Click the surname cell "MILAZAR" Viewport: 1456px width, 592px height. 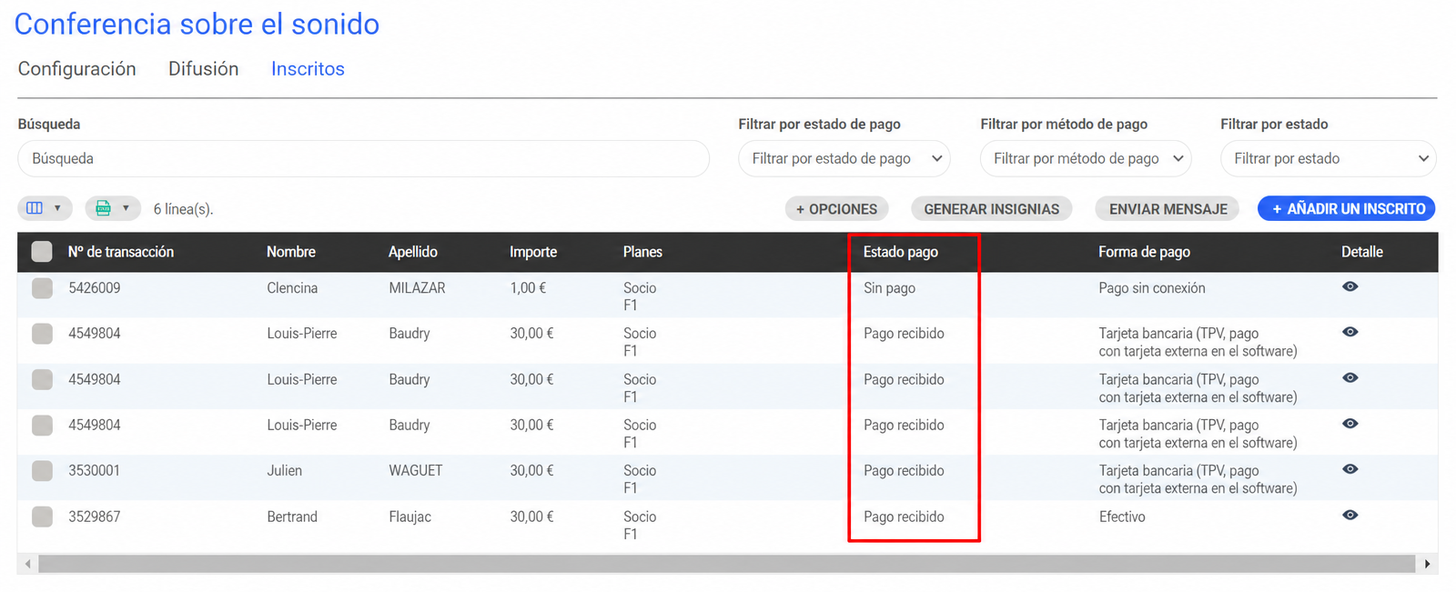(417, 288)
